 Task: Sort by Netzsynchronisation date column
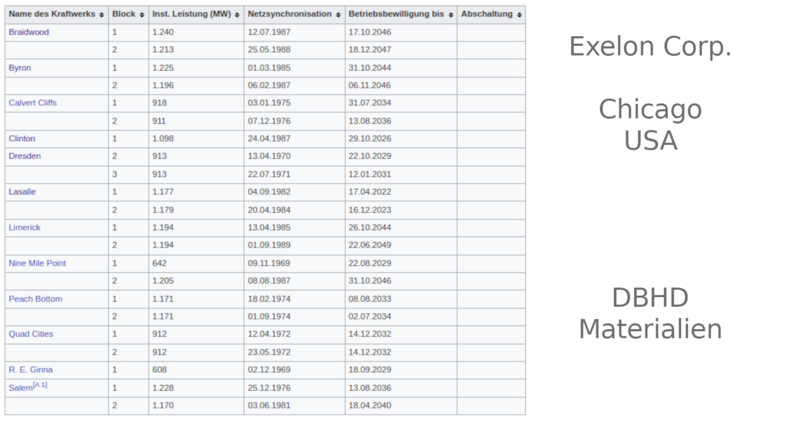coord(337,15)
